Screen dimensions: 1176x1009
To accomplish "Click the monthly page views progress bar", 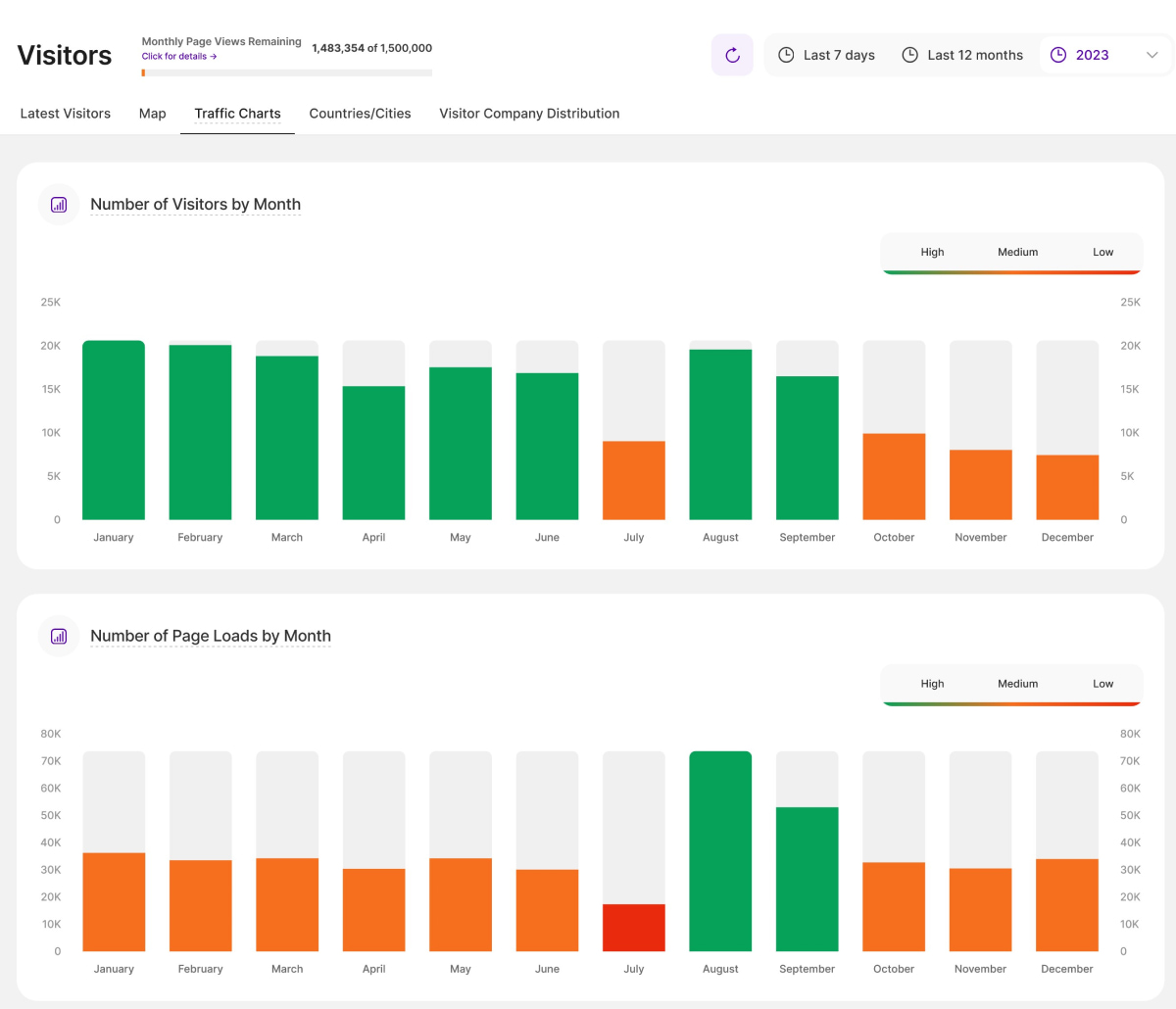I will [x=286, y=72].
